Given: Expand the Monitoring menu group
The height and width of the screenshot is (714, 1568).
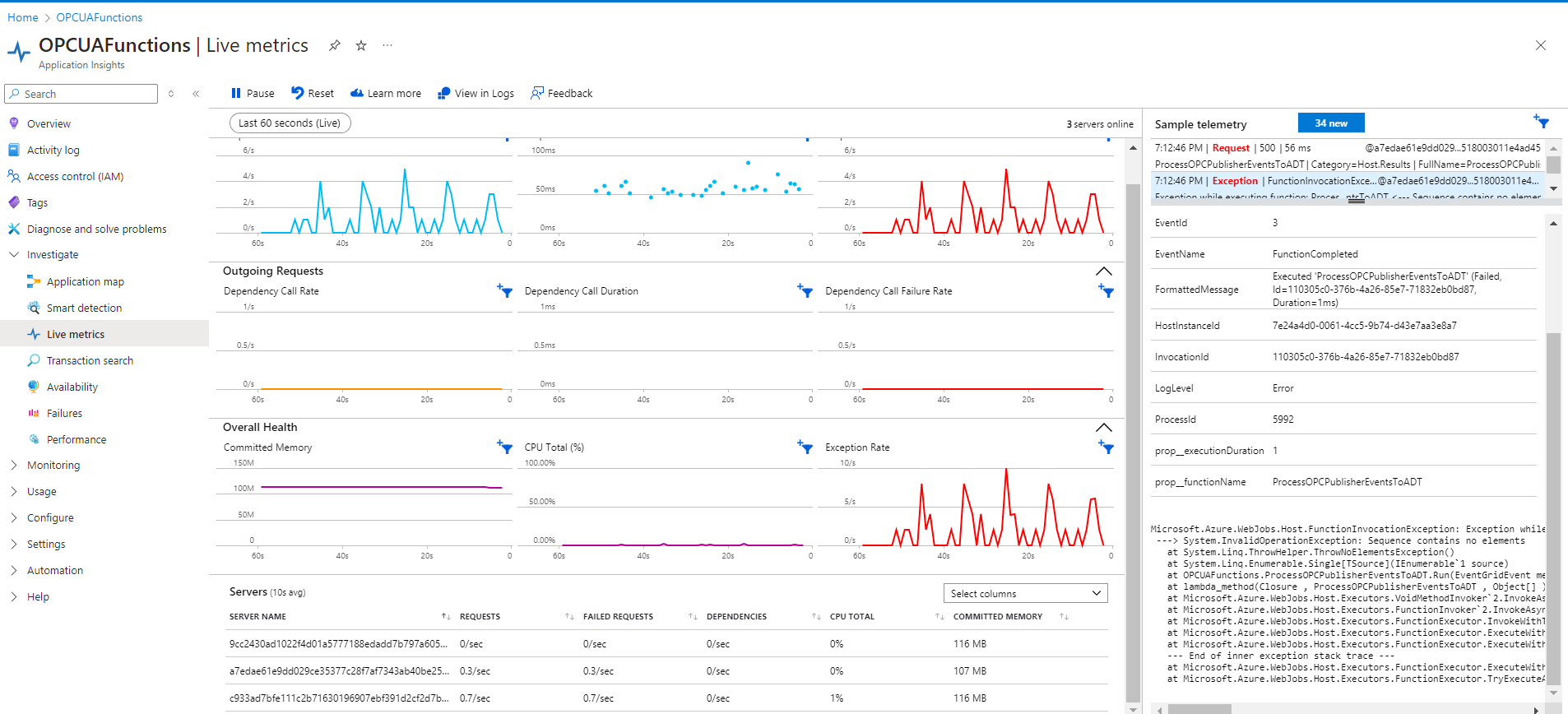Looking at the screenshot, I should pos(53,465).
